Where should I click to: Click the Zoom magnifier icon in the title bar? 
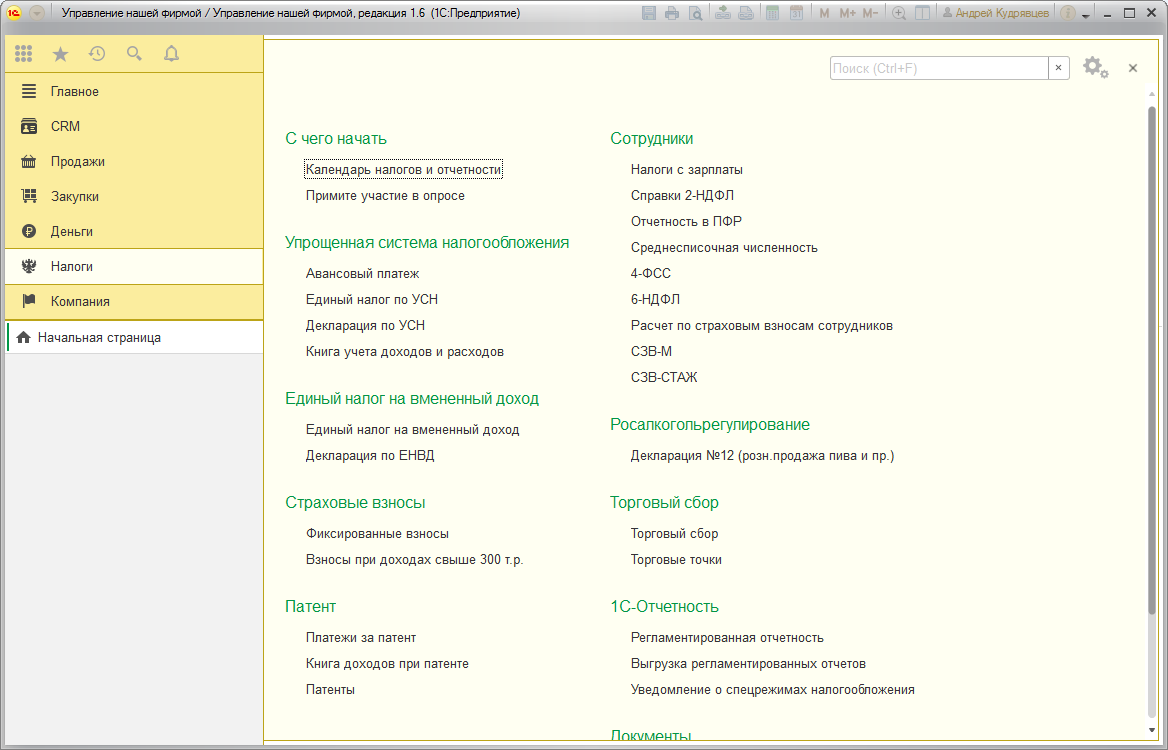click(899, 13)
